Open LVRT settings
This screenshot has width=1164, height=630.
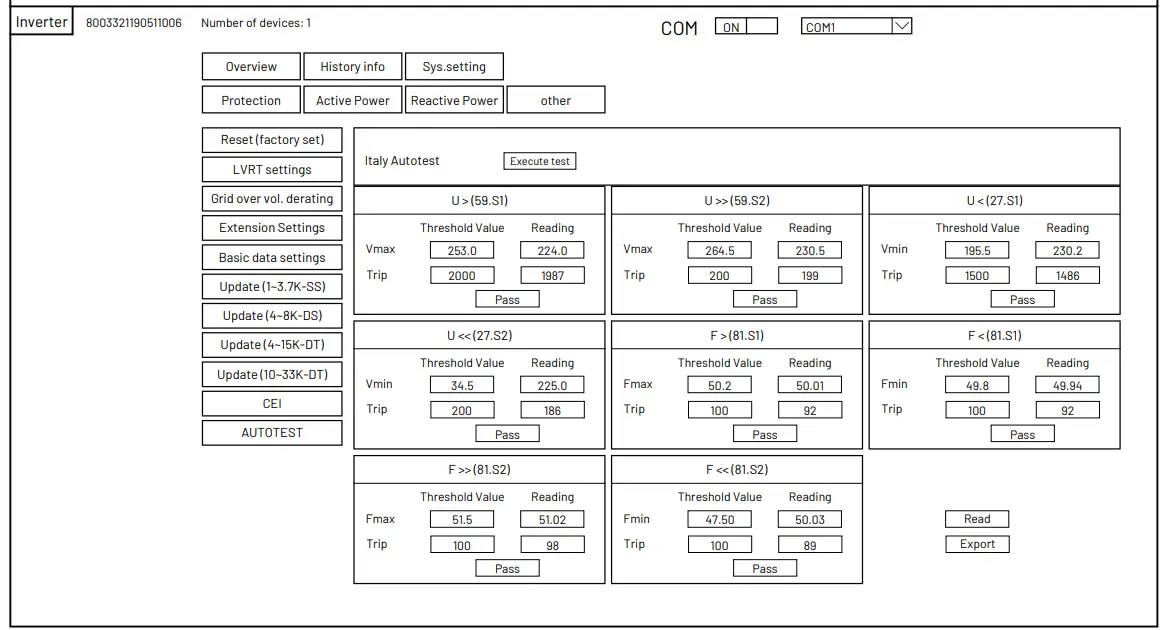coord(271,169)
